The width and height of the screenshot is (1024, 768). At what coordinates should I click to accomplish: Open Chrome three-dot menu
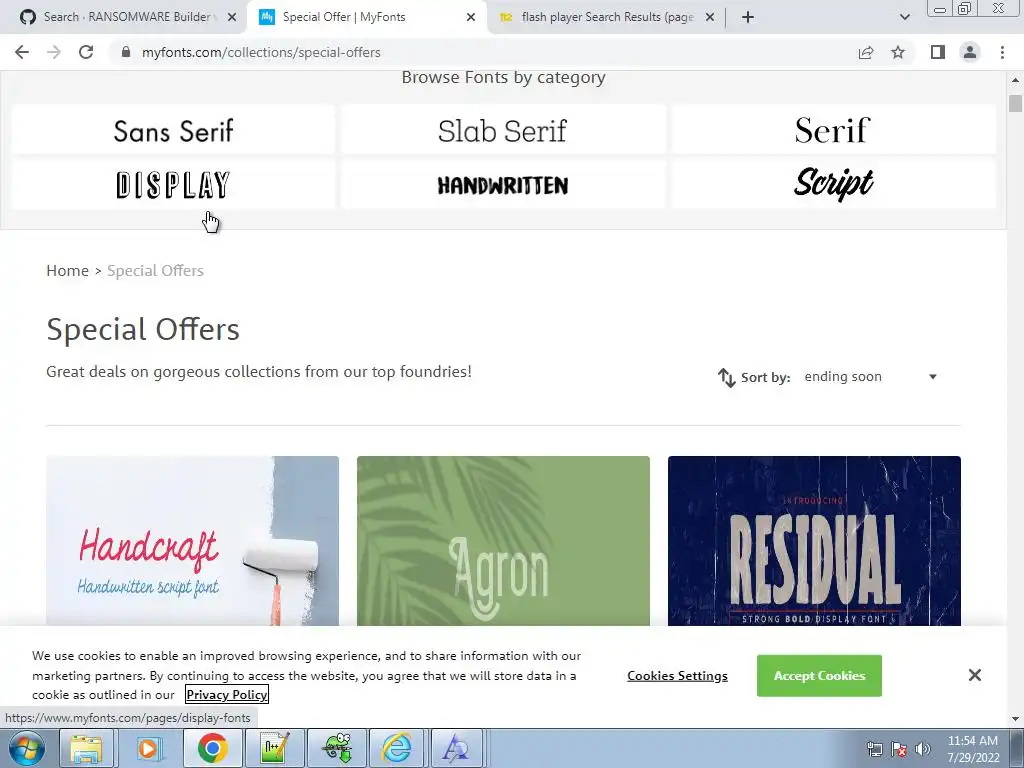pyautogui.click(x=1002, y=52)
